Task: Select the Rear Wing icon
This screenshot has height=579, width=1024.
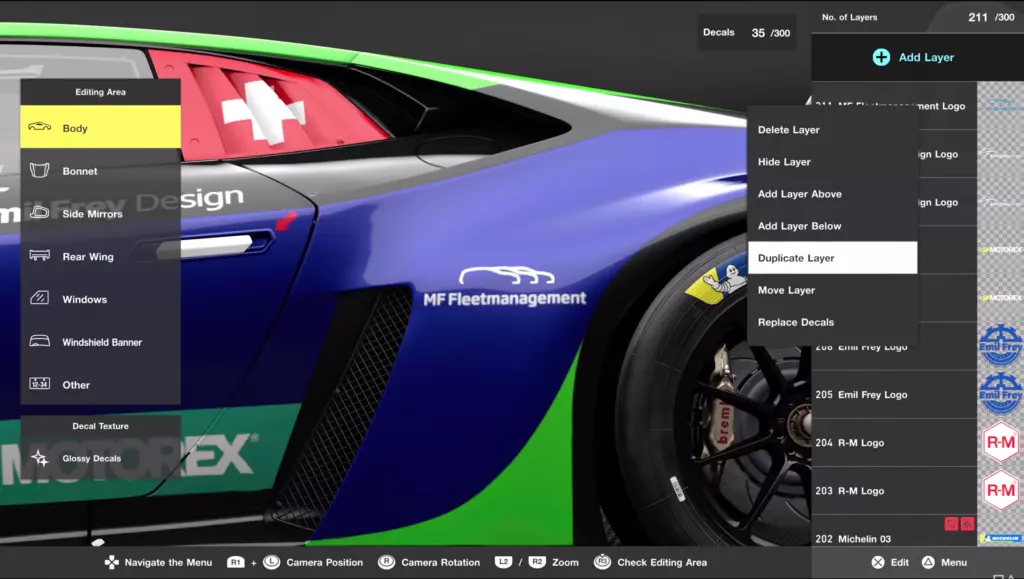Action: coord(39,255)
